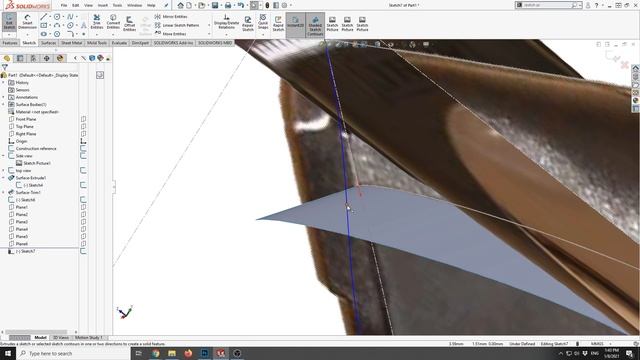Open the Edit menu
Image resolution: width=640 pixels, height=360 pixels.
(76, 5)
